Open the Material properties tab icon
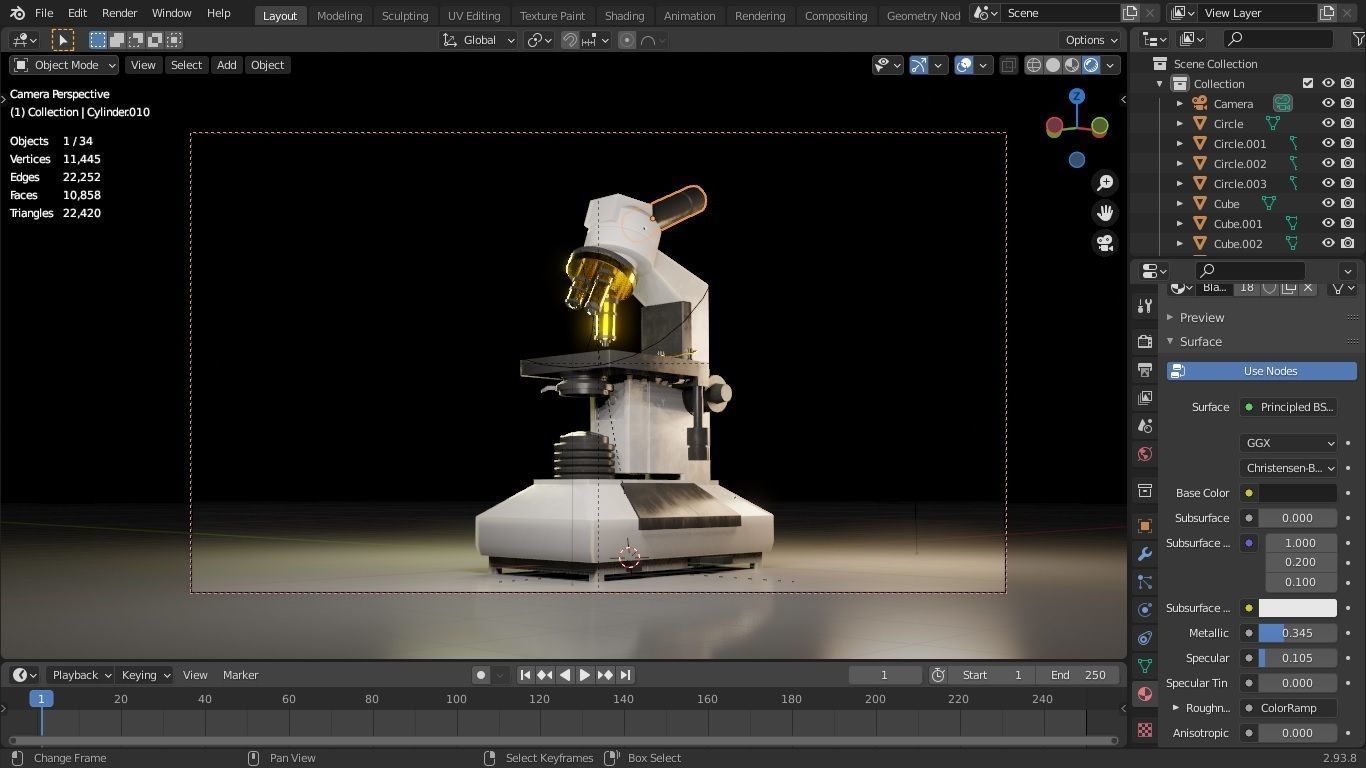Screen dimensions: 1366x768 1145,694
